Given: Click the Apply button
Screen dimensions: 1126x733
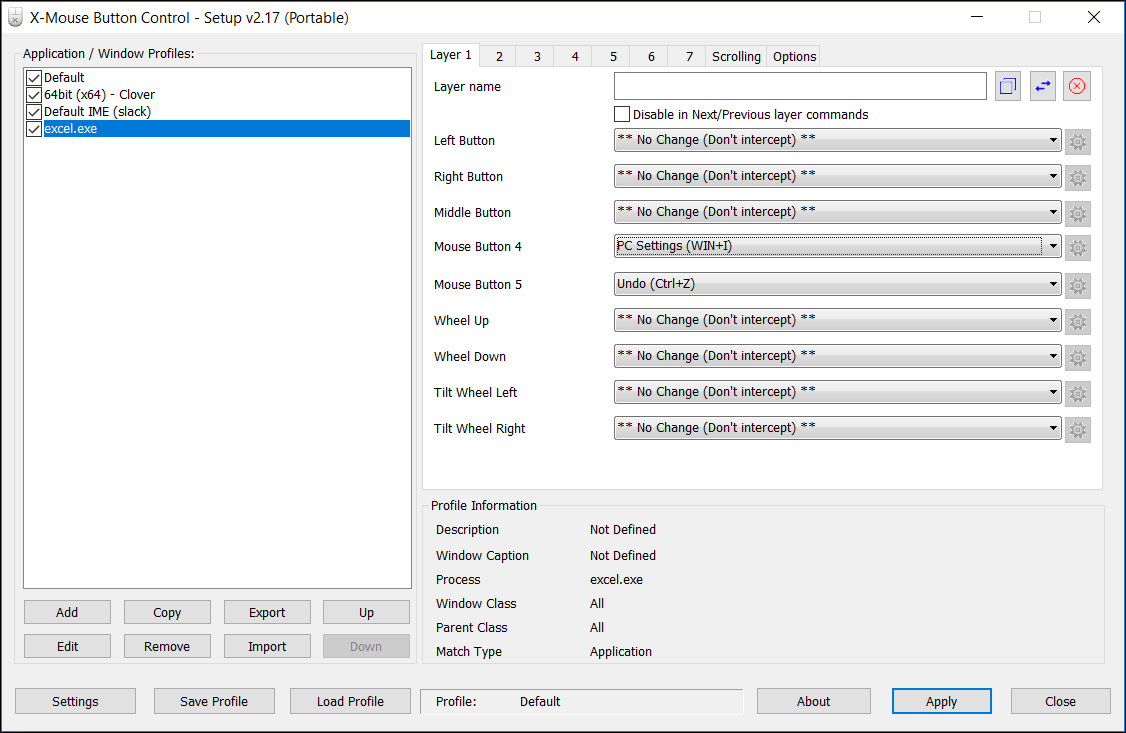Looking at the screenshot, I should [x=941, y=701].
